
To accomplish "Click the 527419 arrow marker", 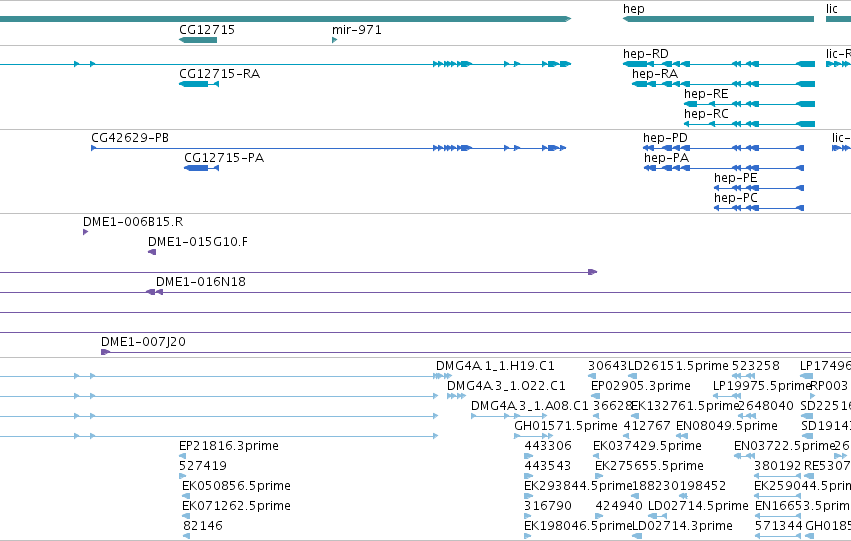I will click(x=182, y=476).
